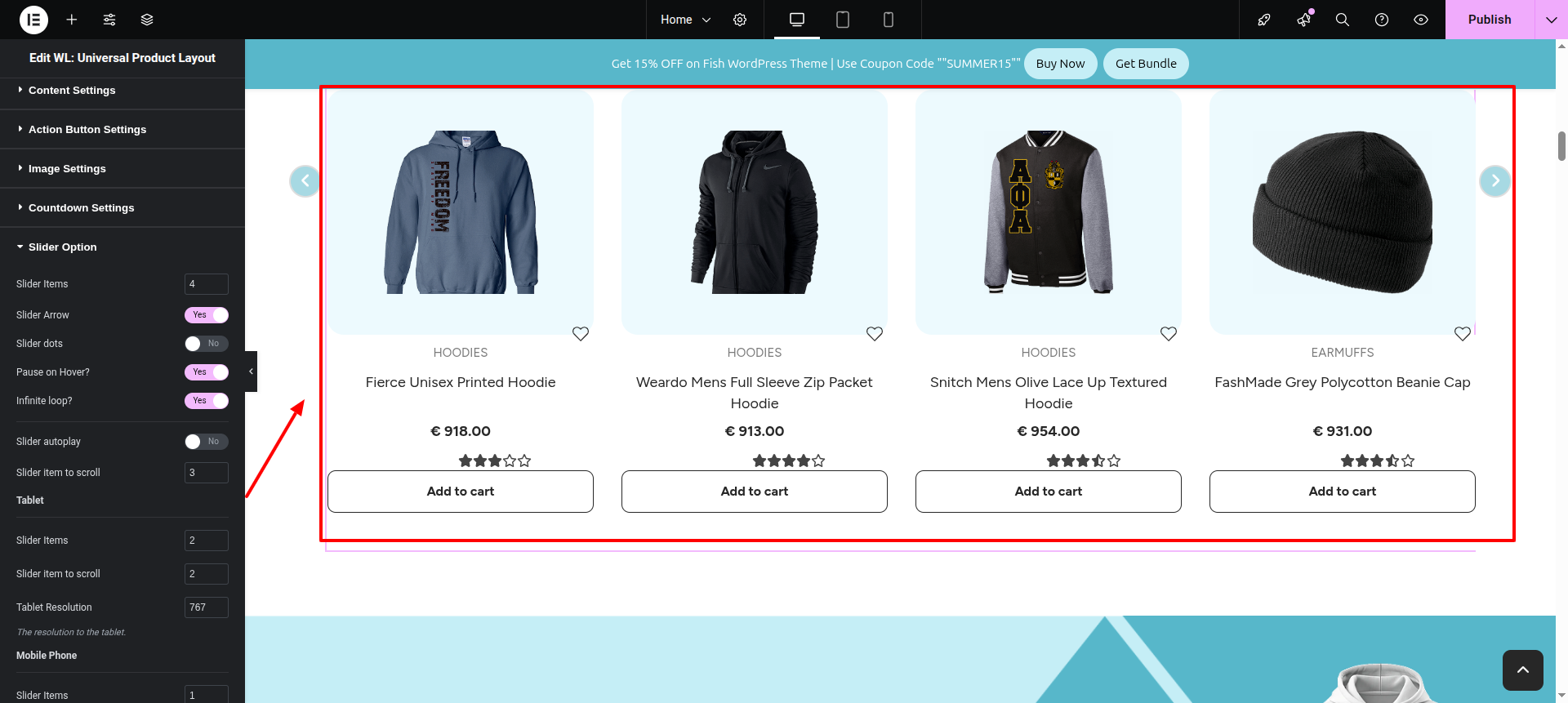Turn on Slider autoplay switch
This screenshot has height=703, width=1568.
click(x=207, y=442)
